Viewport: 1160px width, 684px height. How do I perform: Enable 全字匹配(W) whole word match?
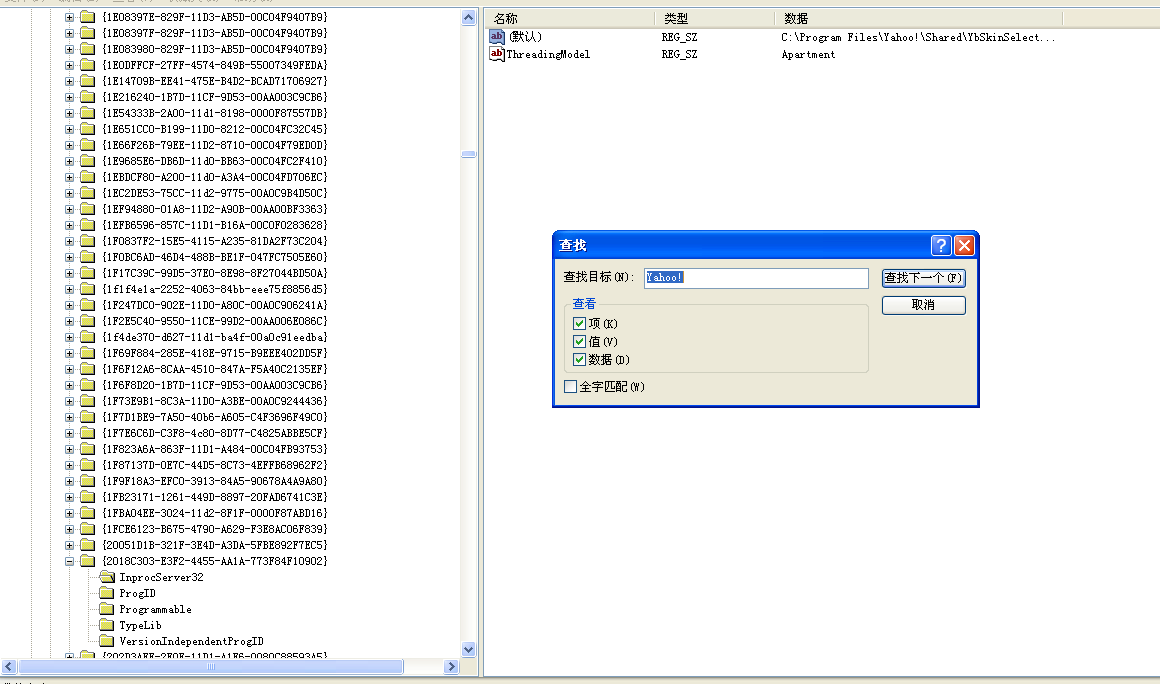(571, 387)
